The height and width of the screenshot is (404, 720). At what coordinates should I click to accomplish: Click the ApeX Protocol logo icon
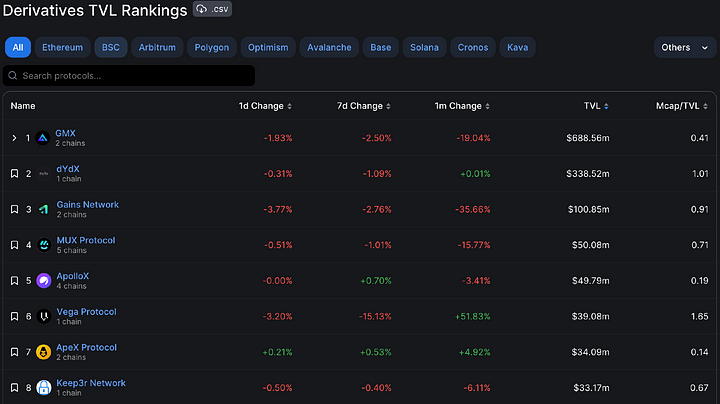click(44, 352)
